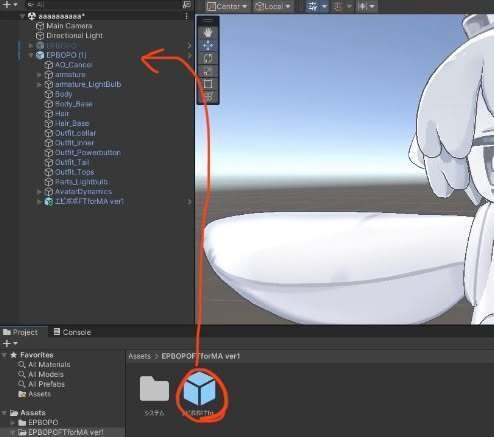Select All Prefabs in Favorites
This screenshot has width=494, height=437.
46,384
